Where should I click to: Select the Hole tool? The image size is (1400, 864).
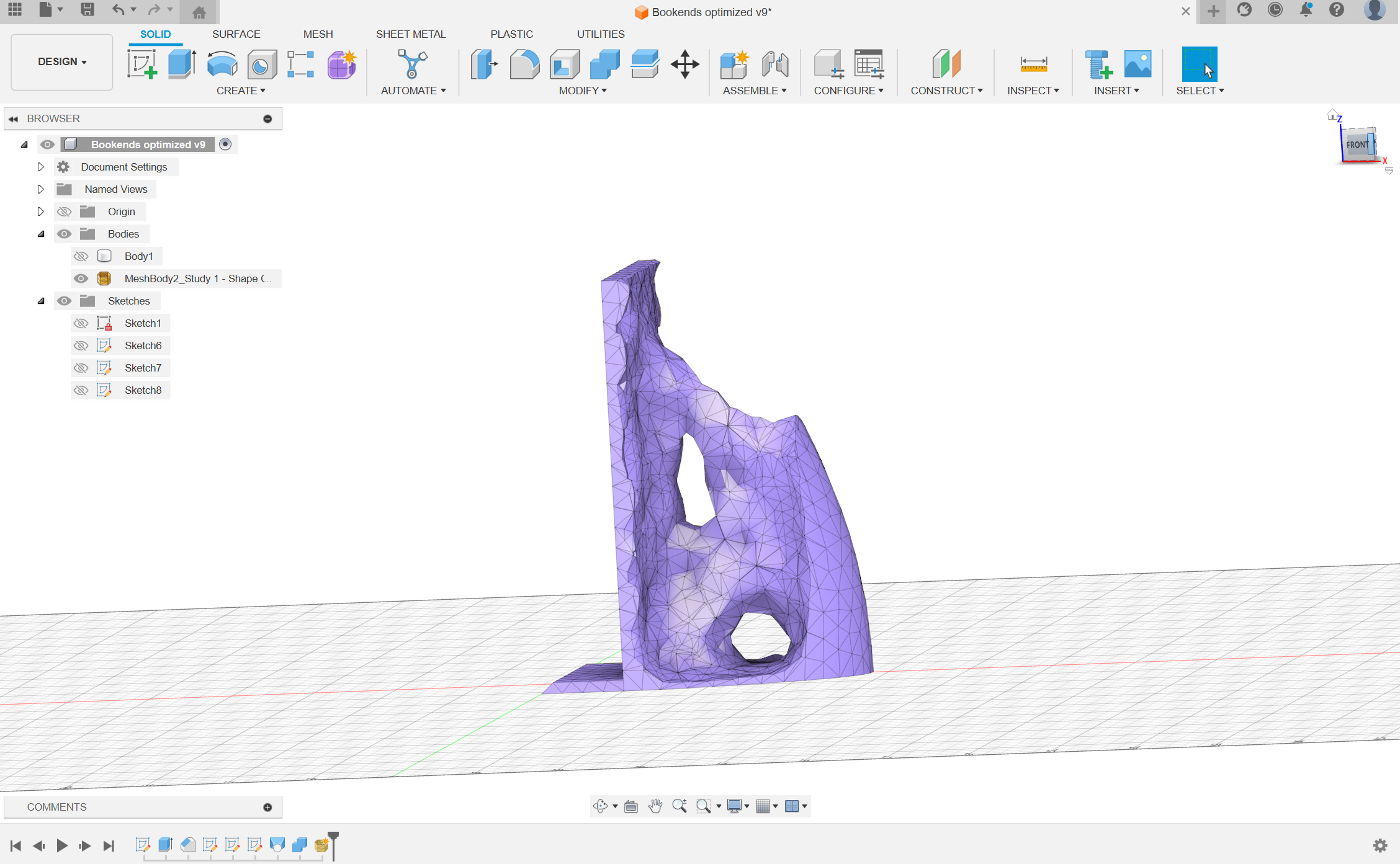tap(261, 65)
